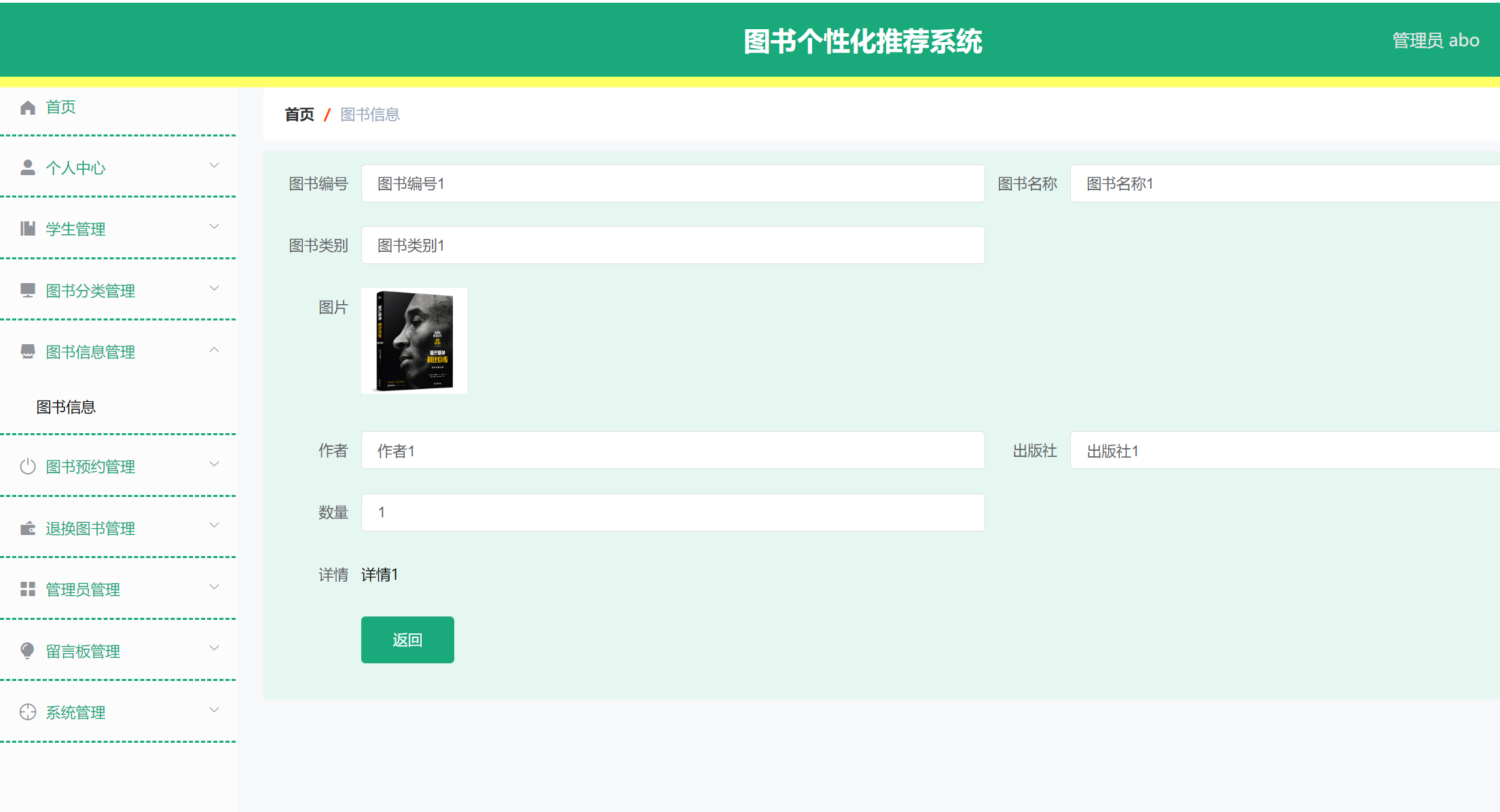Click the 留言板管理 lightbulb icon
The height and width of the screenshot is (812, 1500).
pos(28,650)
